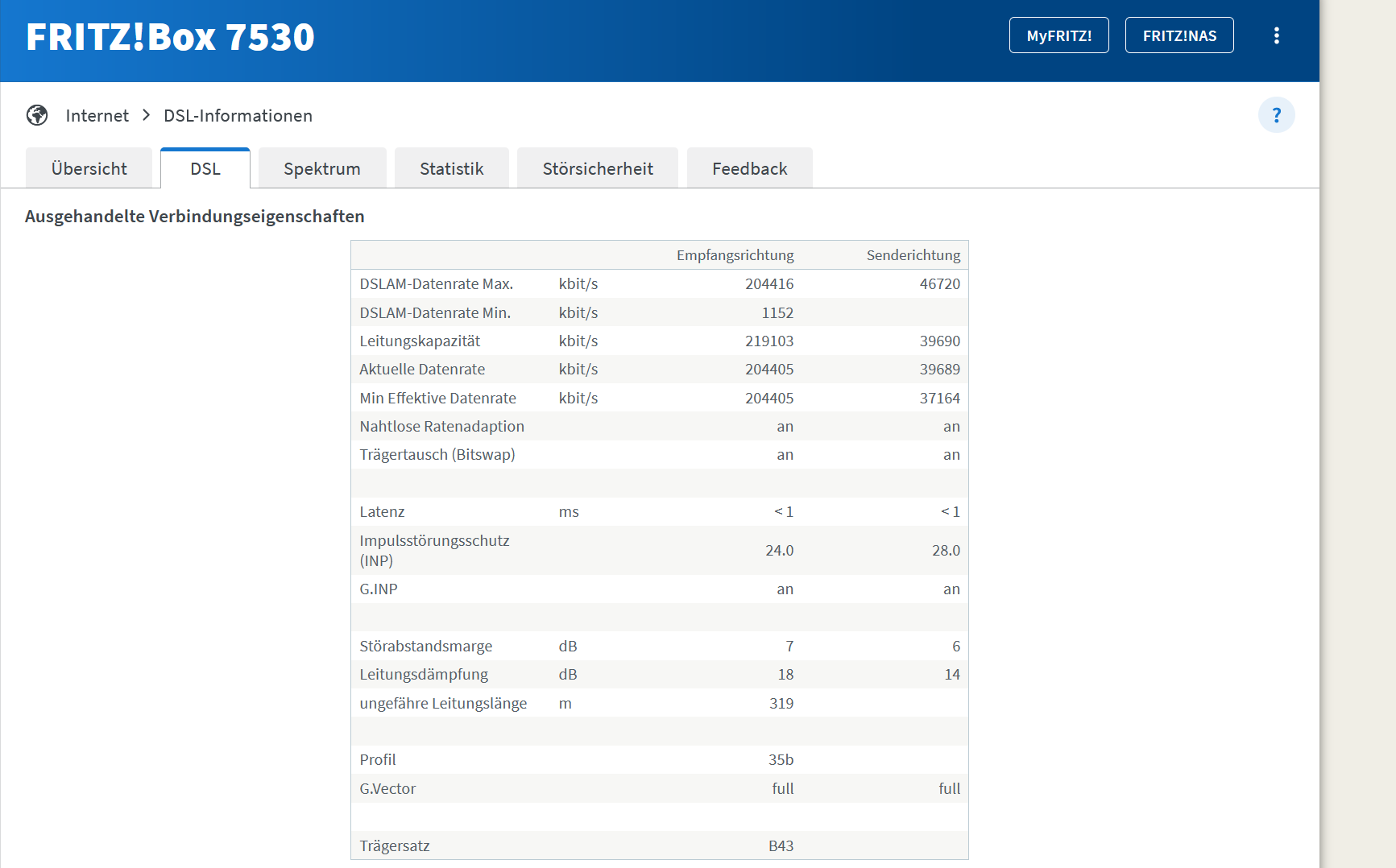The image size is (1396, 868).
Task: Click the Latenz row label
Action: click(382, 511)
